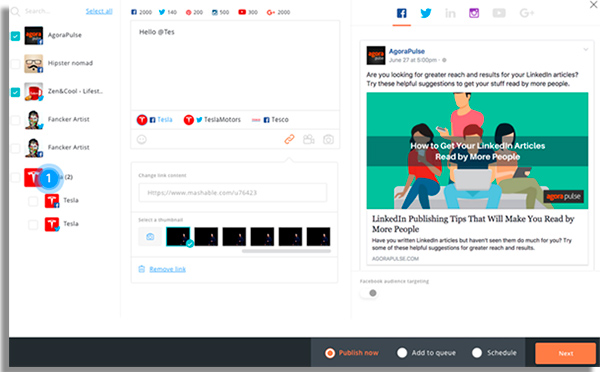Click AgoraPulse page name in preview
The height and width of the screenshot is (372, 600).
coord(407,51)
